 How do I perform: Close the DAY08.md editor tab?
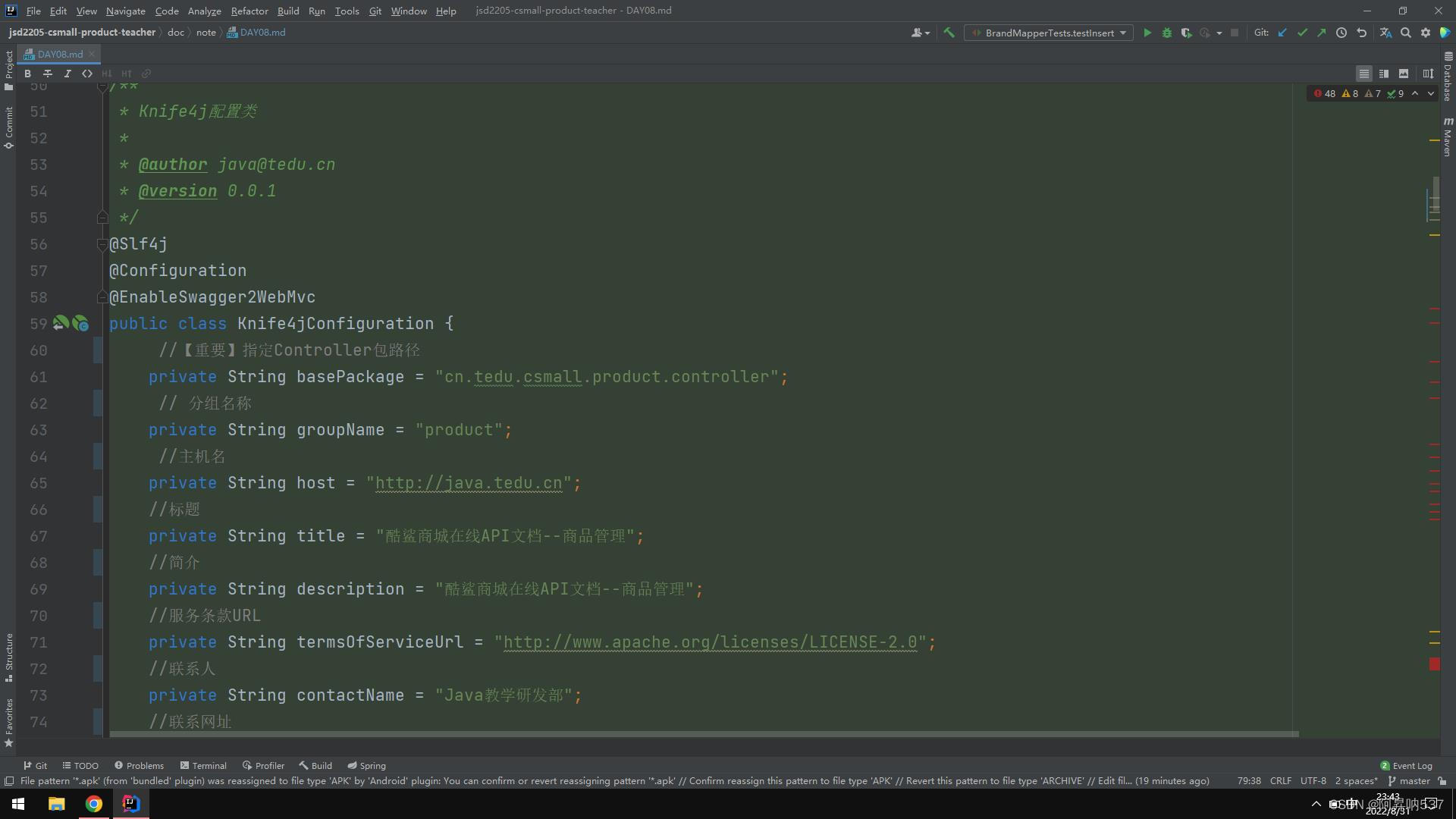(x=92, y=54)
